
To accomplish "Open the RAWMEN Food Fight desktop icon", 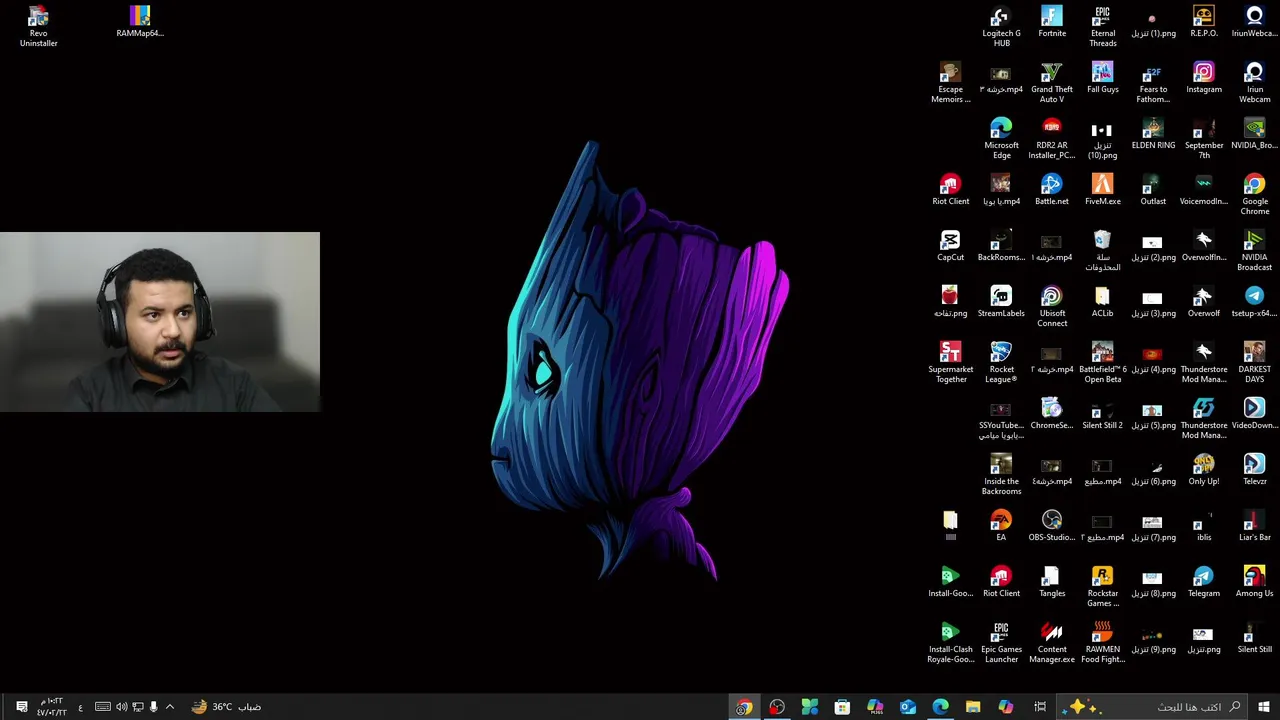I will point(1103,642).
